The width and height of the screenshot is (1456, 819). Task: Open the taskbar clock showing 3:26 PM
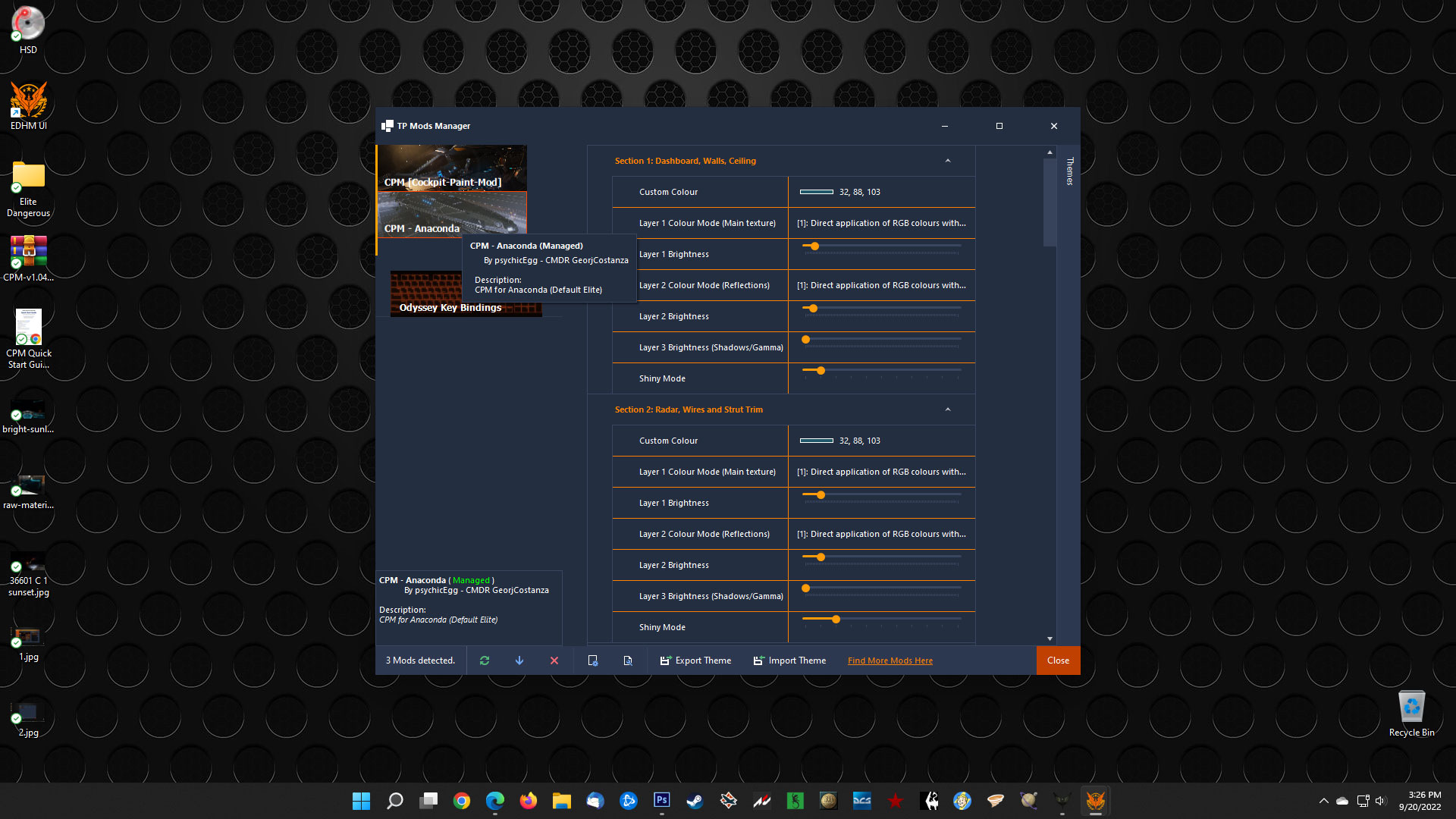point(1420,801)
